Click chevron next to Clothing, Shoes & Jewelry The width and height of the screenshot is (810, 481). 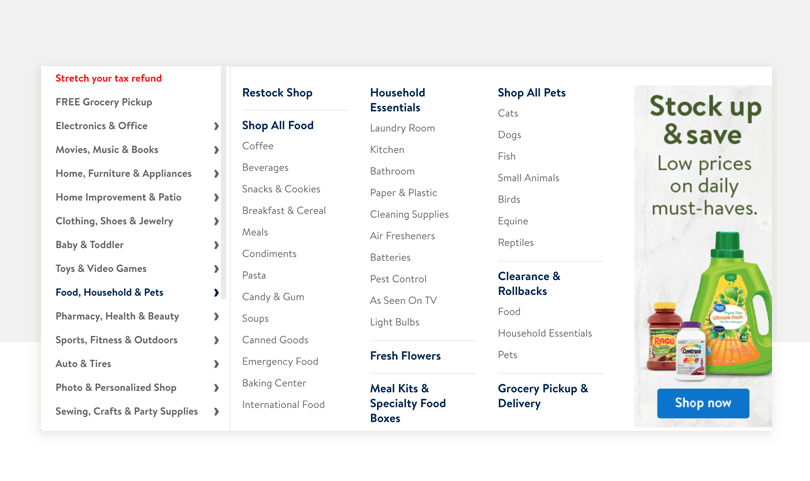tap(216, 221)
